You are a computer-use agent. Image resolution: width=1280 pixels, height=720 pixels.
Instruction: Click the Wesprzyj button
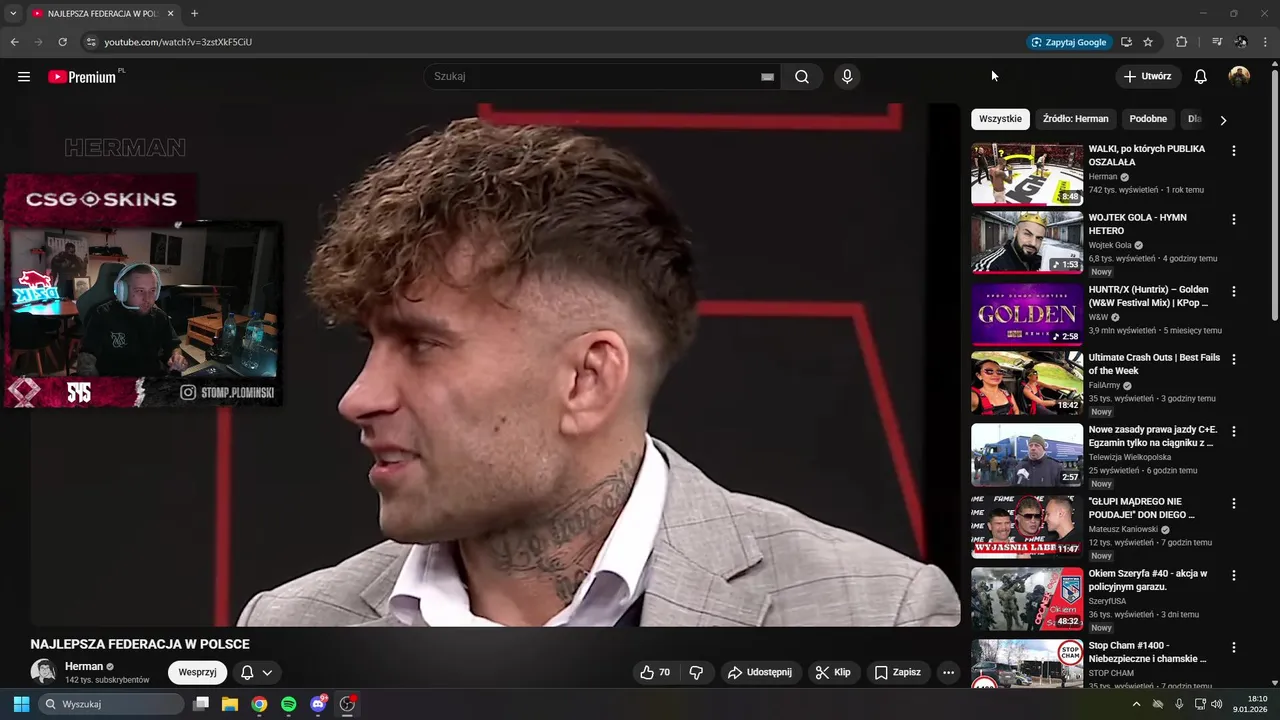point(197,672)
